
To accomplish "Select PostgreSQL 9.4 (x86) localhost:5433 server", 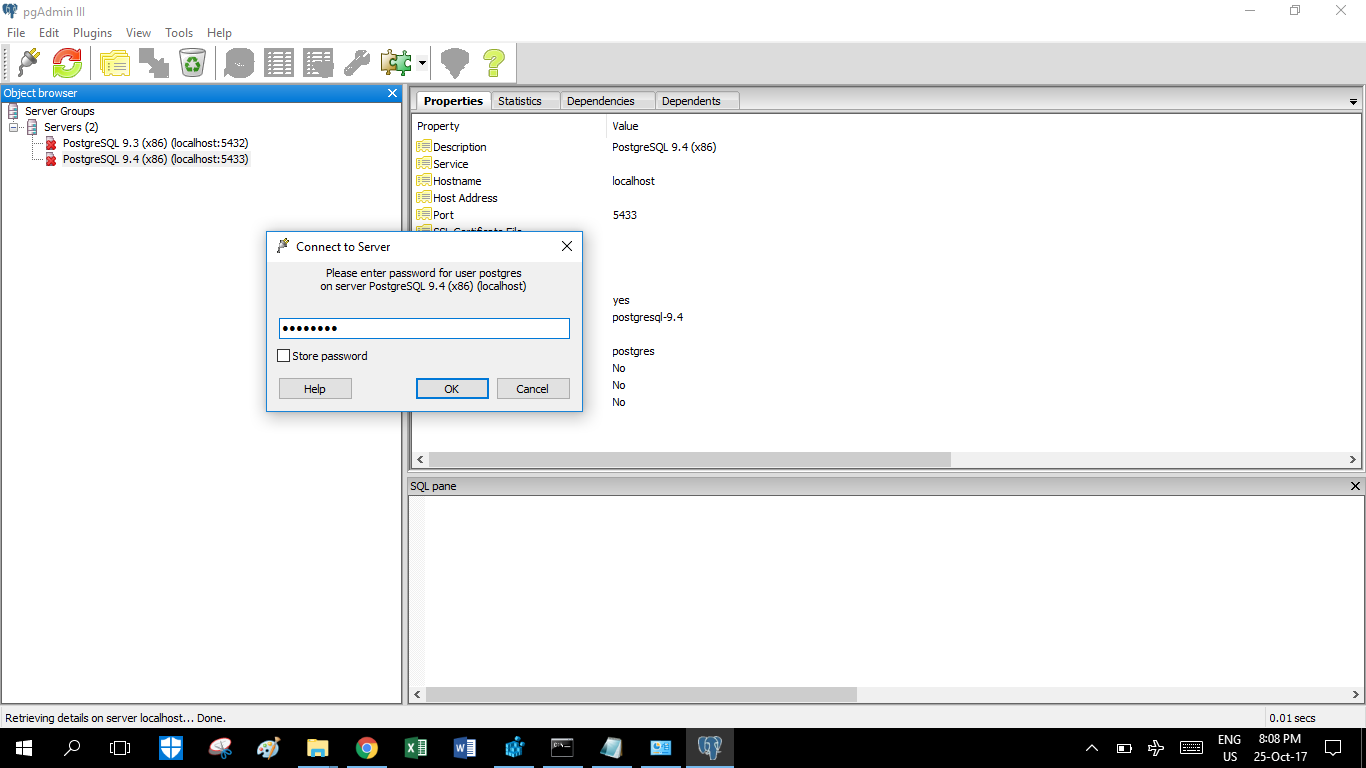I will [x=155, y=159].
